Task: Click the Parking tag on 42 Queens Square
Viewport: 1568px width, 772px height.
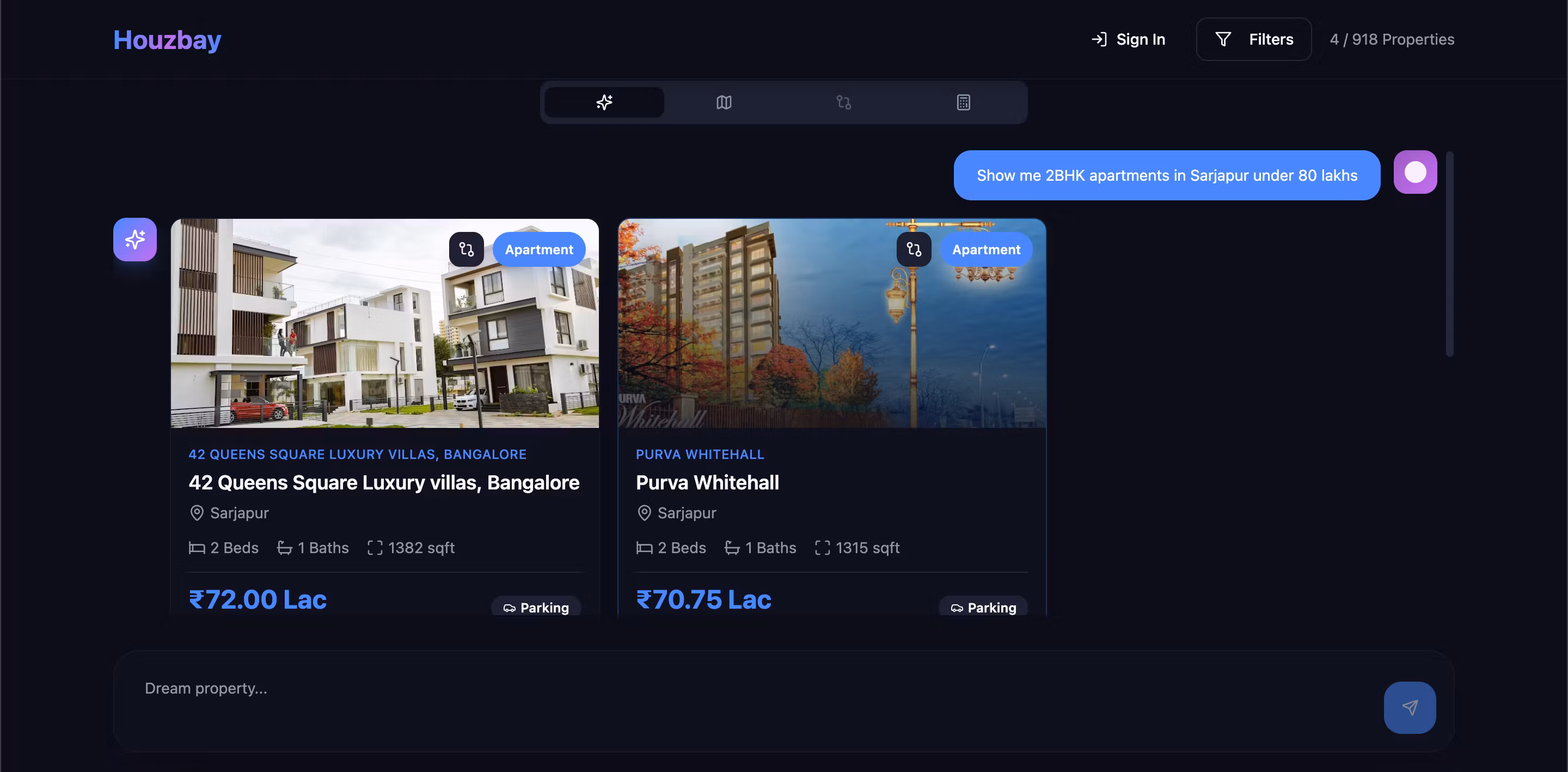Action: click(536, 608)
